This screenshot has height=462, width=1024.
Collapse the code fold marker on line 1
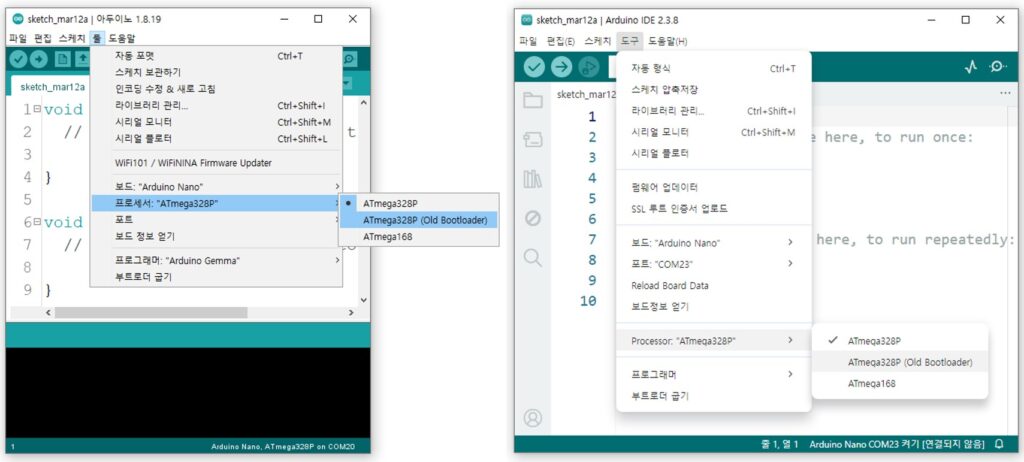(36, 108)
